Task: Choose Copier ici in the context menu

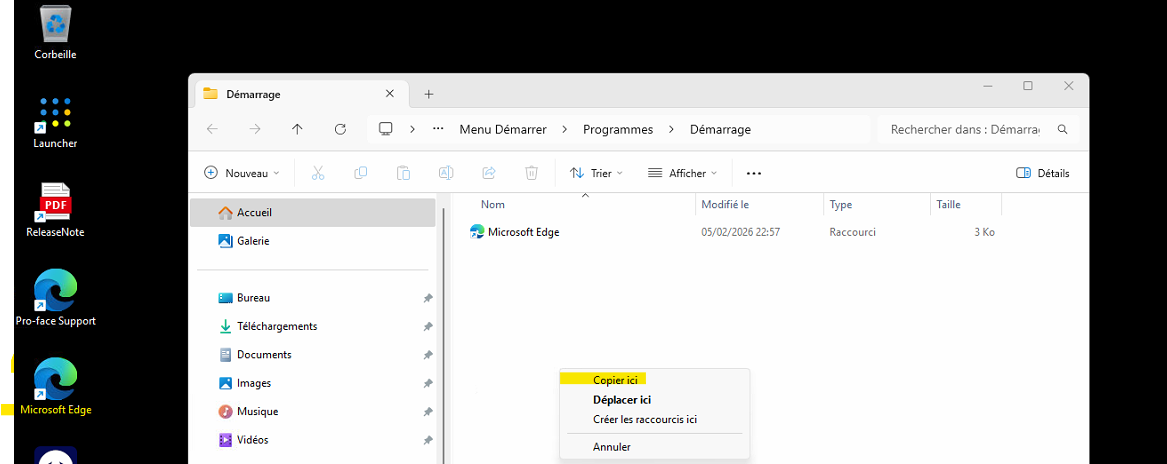Action: 654,380
